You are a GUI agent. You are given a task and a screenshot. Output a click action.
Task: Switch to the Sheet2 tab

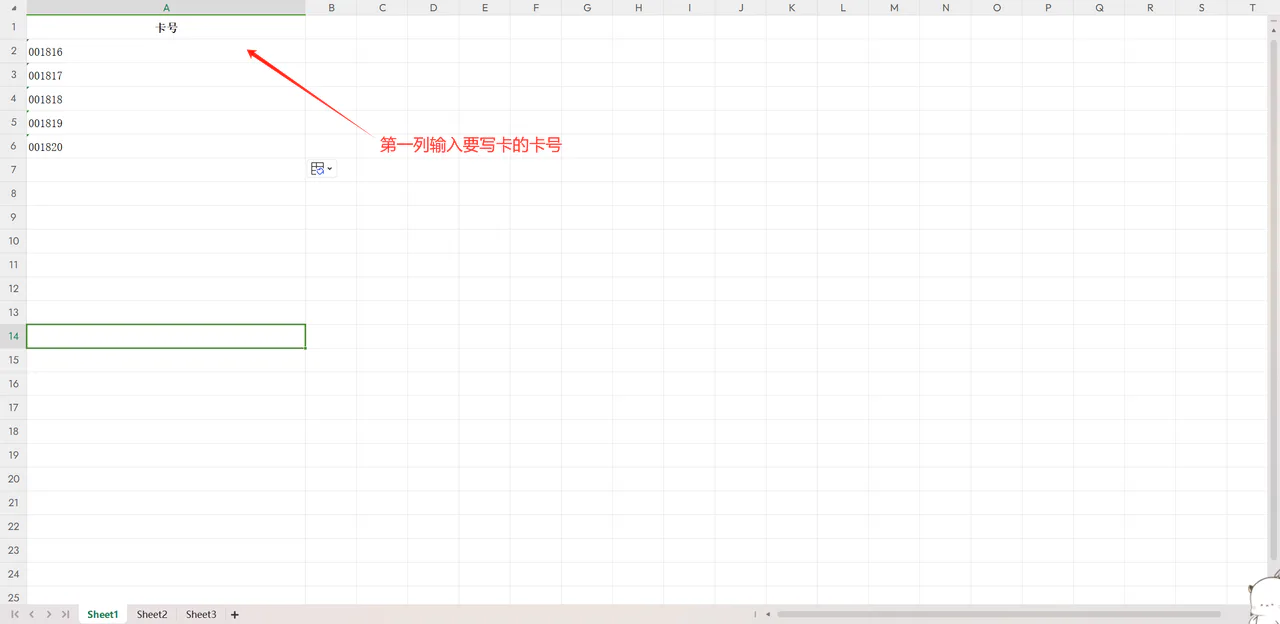[x=152, y=614]
